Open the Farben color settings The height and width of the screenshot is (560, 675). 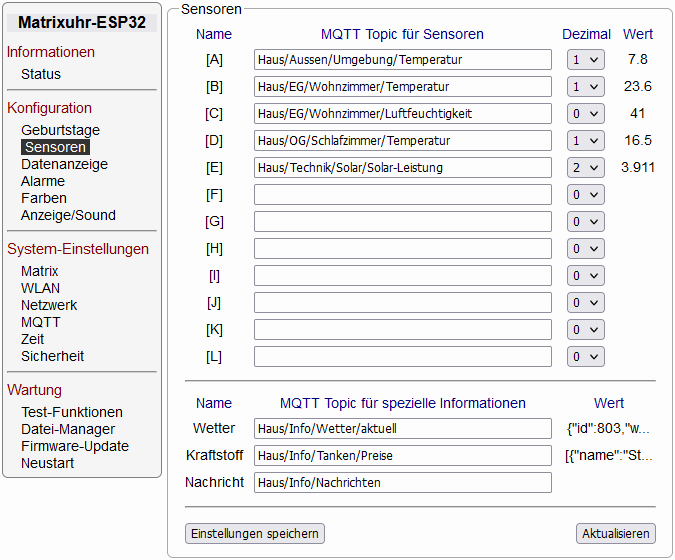pos(43,198)
